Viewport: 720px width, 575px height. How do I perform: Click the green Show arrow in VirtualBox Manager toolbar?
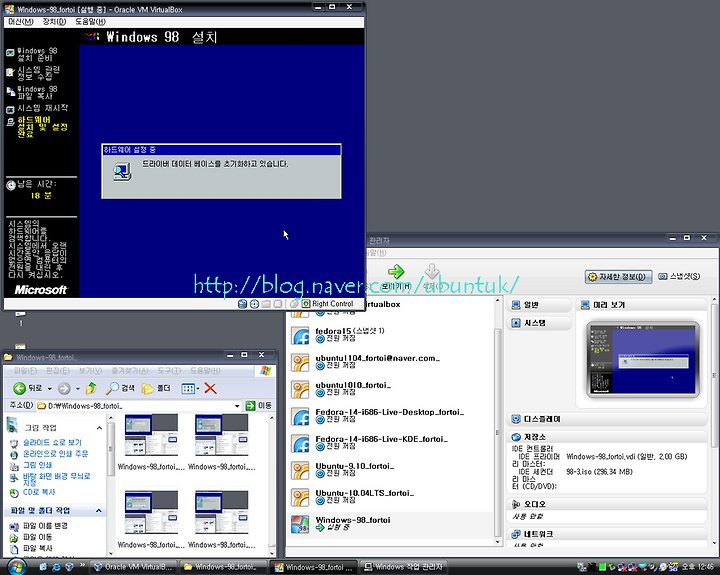tap(396, 271)
